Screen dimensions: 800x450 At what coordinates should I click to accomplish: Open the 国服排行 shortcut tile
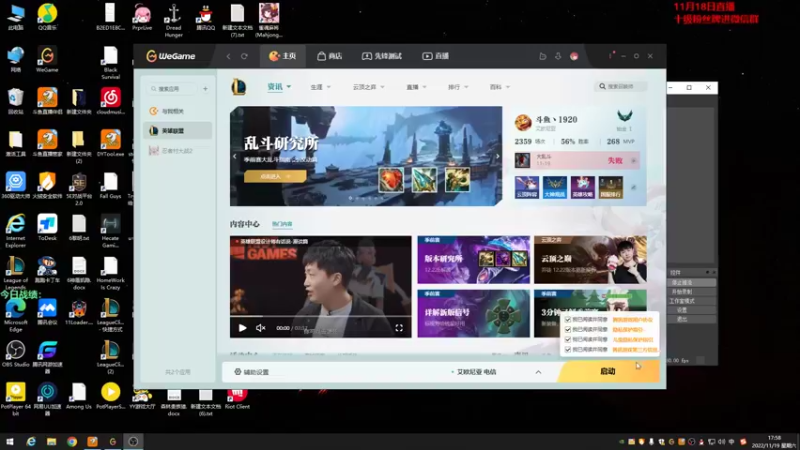(x=611, y=187)
